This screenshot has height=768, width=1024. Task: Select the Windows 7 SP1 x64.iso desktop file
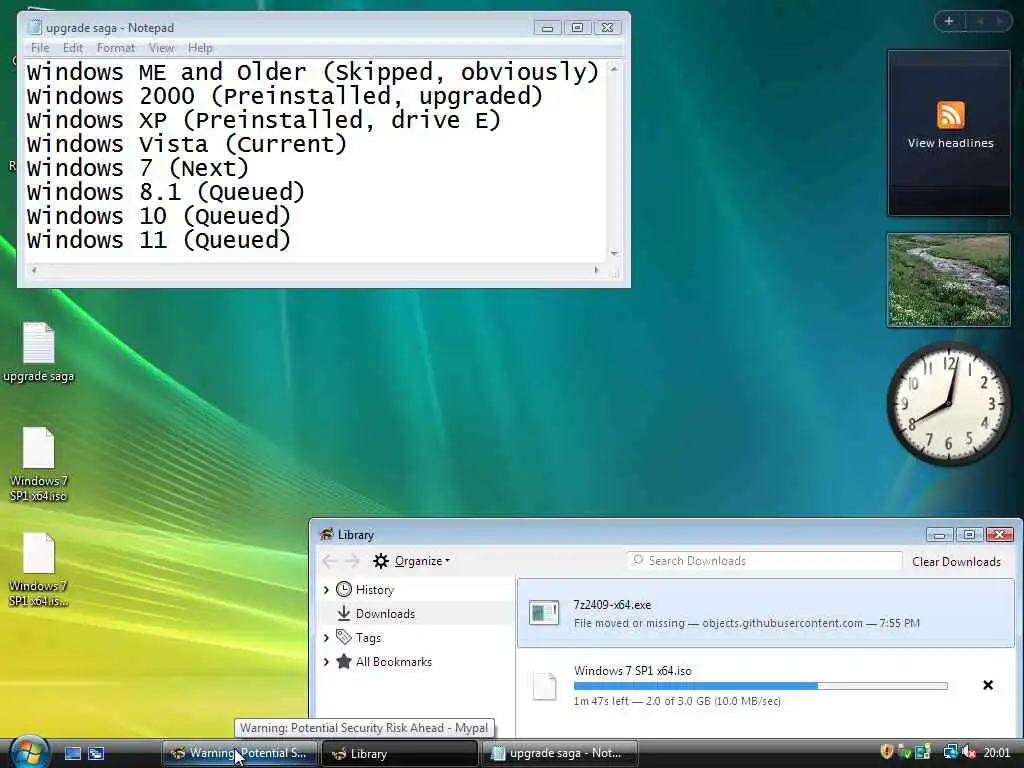pos(39,464)
